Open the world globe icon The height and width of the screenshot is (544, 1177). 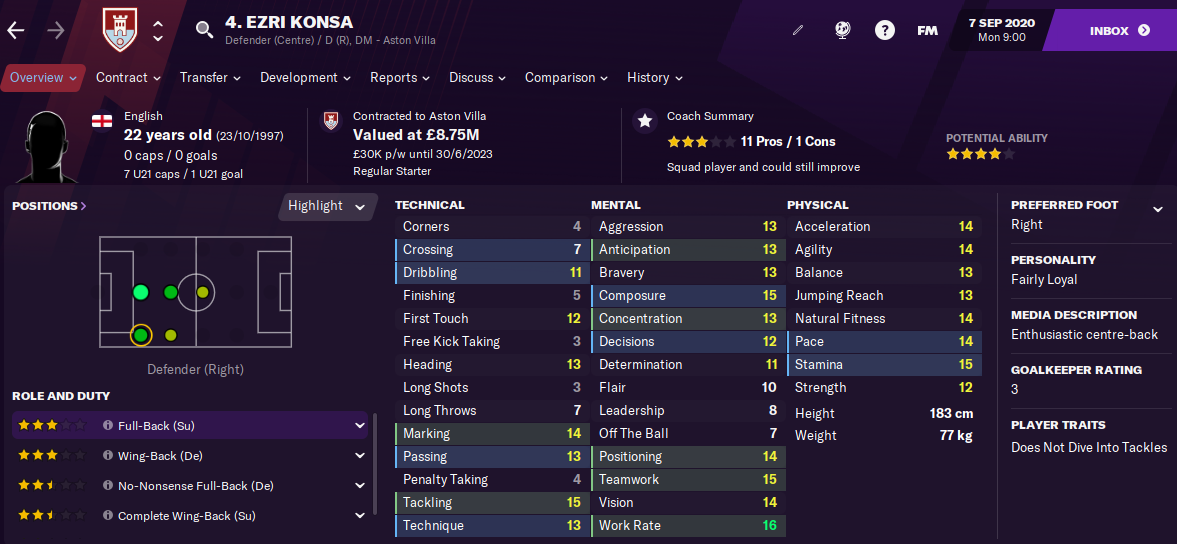coord(842,31)
